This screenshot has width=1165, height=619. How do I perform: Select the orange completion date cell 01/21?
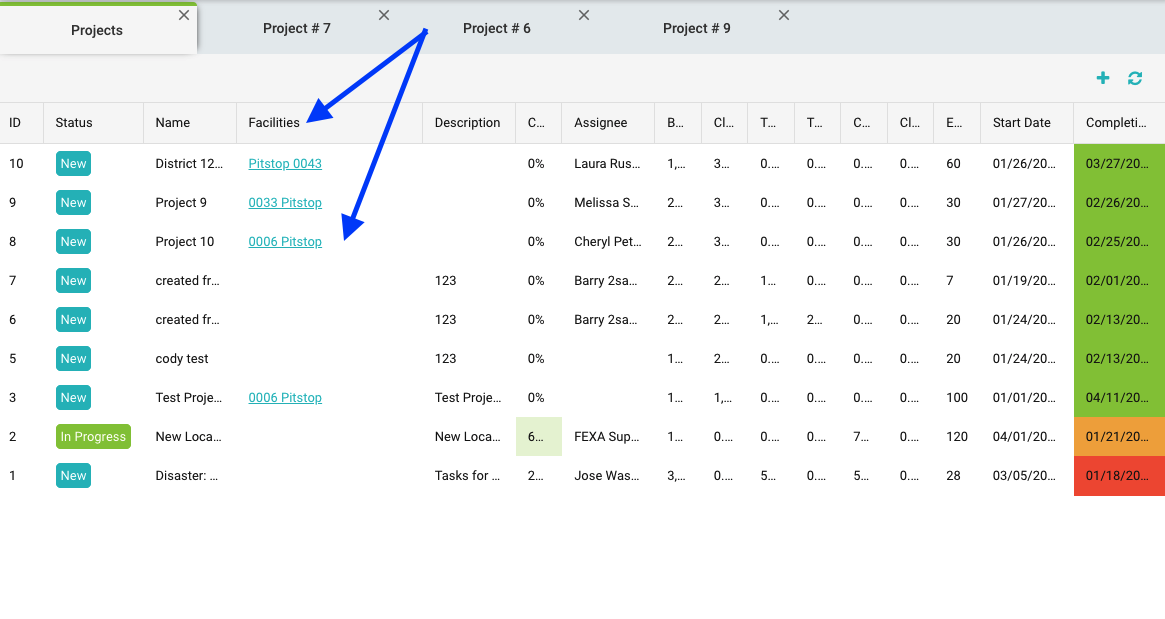(1118, 437)
